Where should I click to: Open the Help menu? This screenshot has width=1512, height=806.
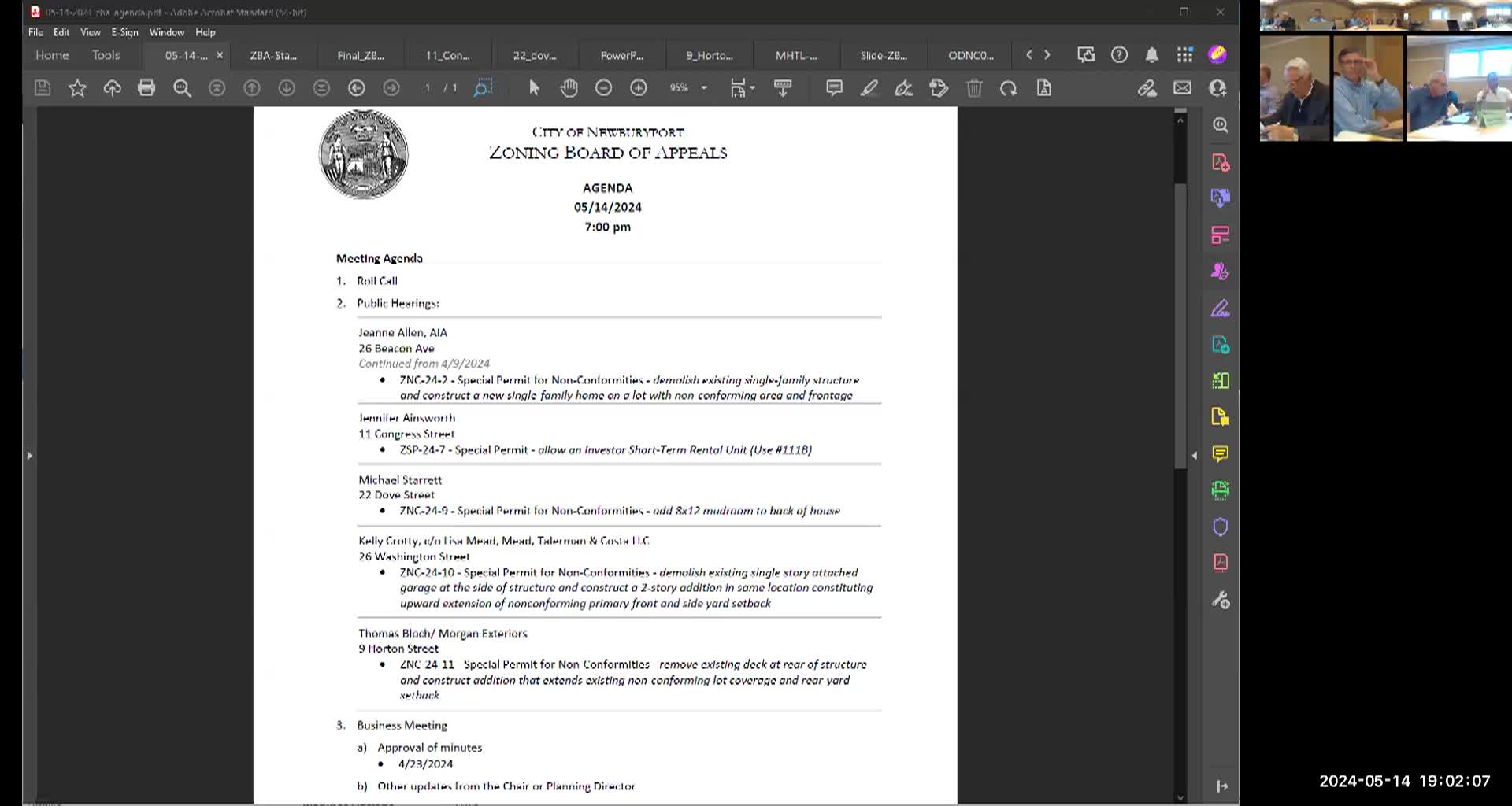pos(206,32)
